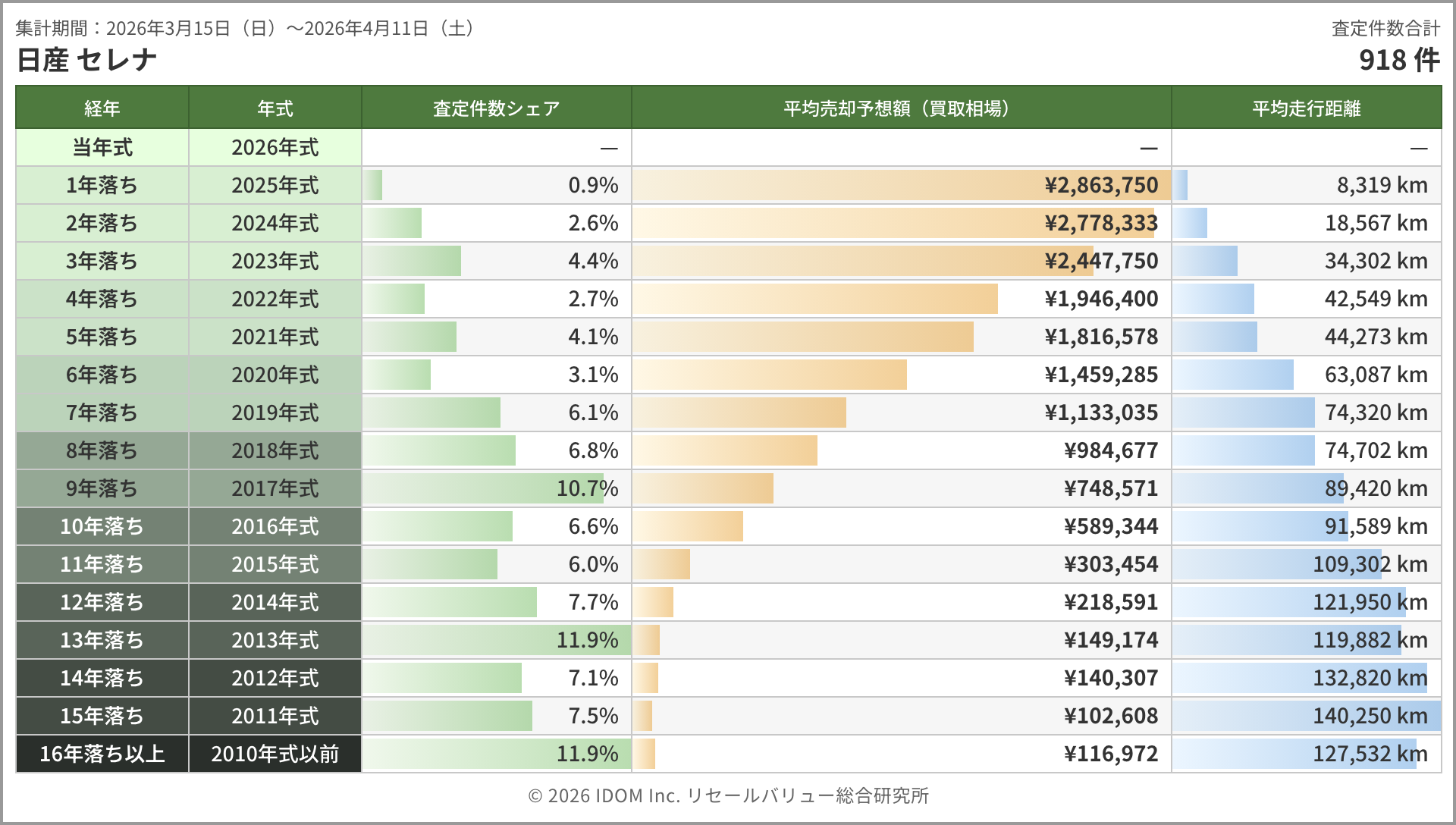Click the 平均売却予想額（買取相場） column header

point(901,108)
